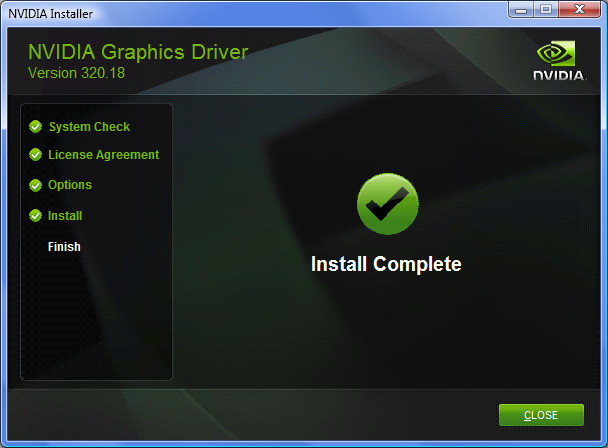The height and width of the screenshot is (448, 608).
Task: Click the NVIDIA logo in the header
Action: coord(558,61)
